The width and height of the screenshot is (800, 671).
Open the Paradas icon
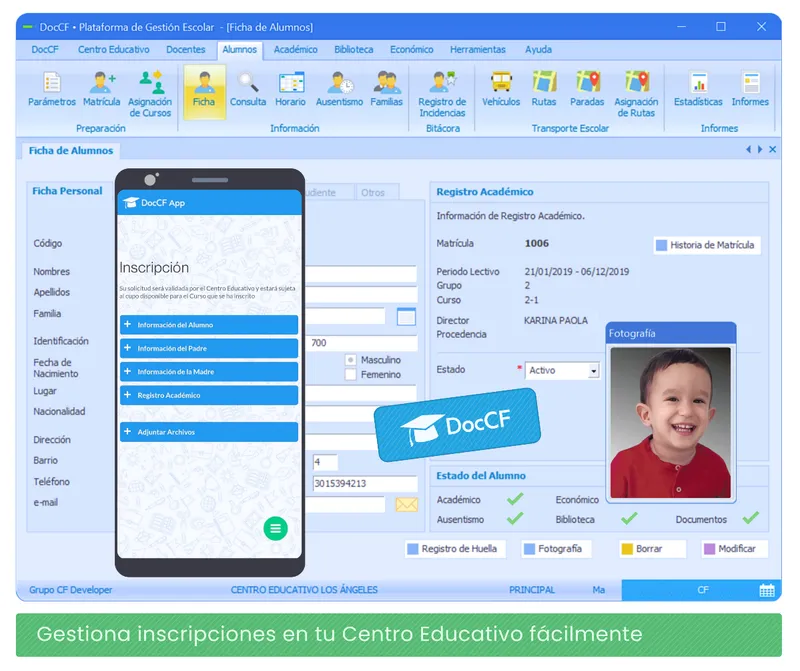(x=587, y=89)
